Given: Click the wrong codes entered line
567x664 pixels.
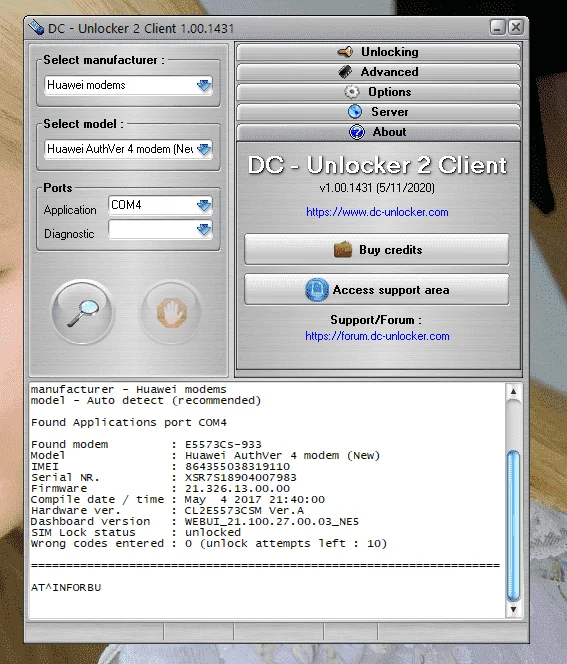Looking at the screenshot, I should pos(209,544).
